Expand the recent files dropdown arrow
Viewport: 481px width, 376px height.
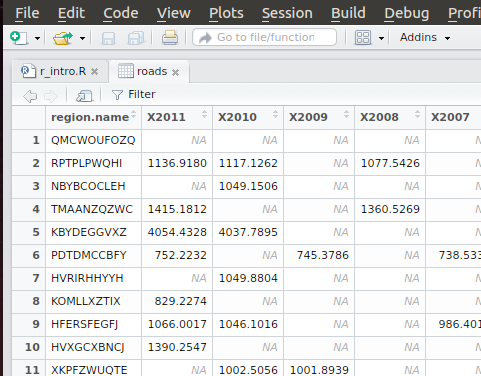click(x=82, y=38)
